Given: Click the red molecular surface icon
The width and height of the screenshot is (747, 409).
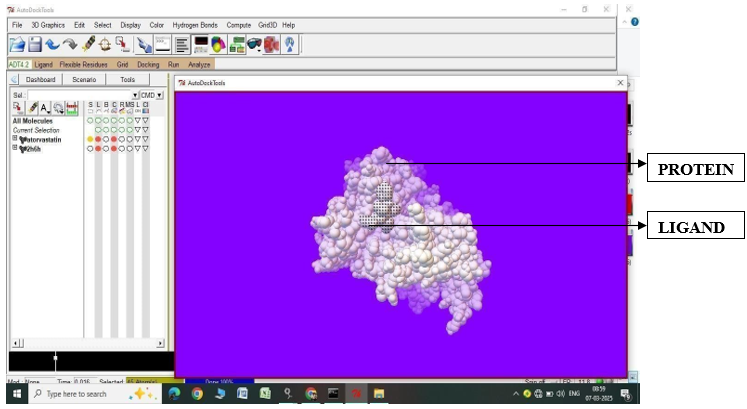Looking at the screenshot, I should pos(271,44).
